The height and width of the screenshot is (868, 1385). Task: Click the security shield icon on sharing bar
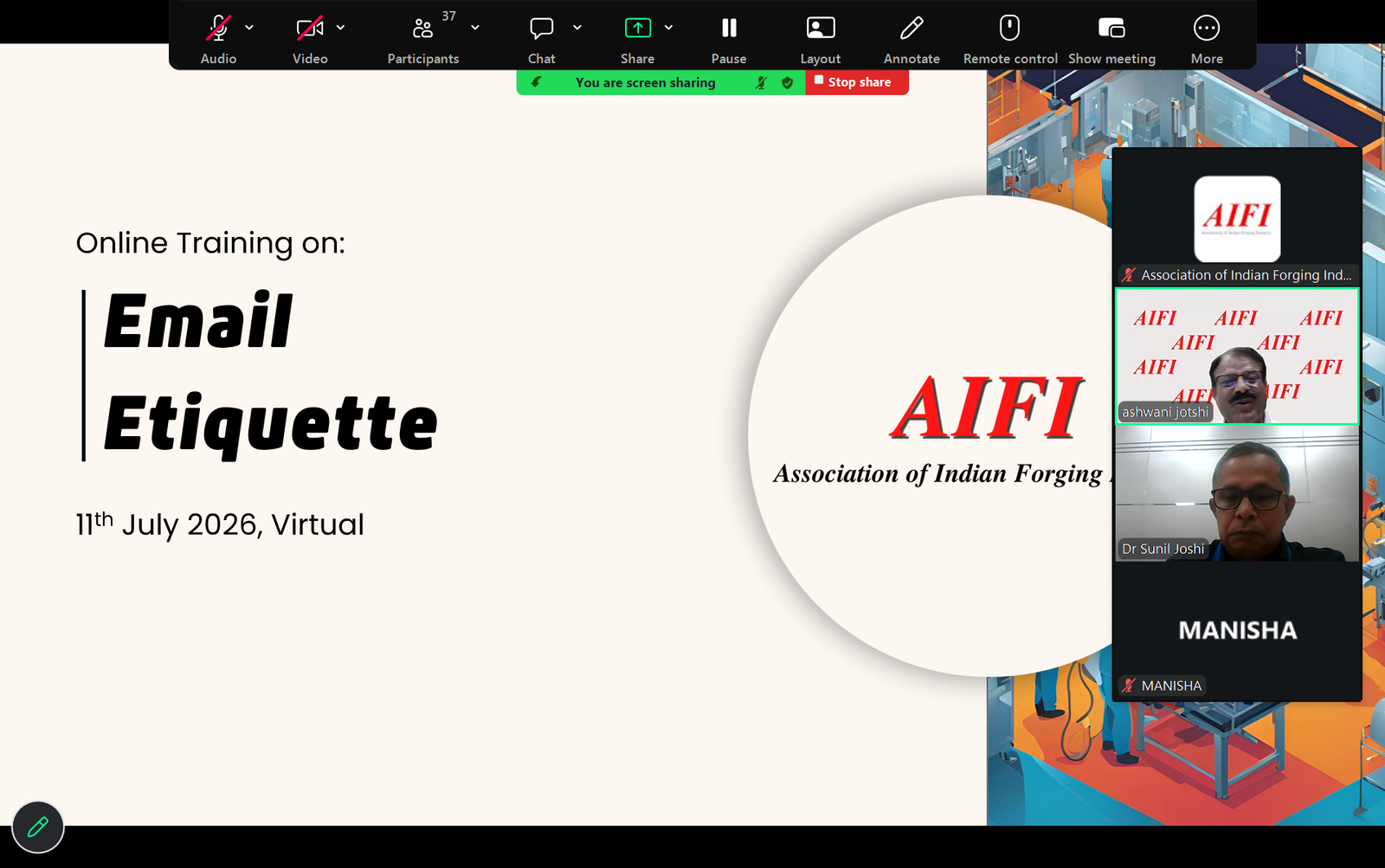point(787,82)
